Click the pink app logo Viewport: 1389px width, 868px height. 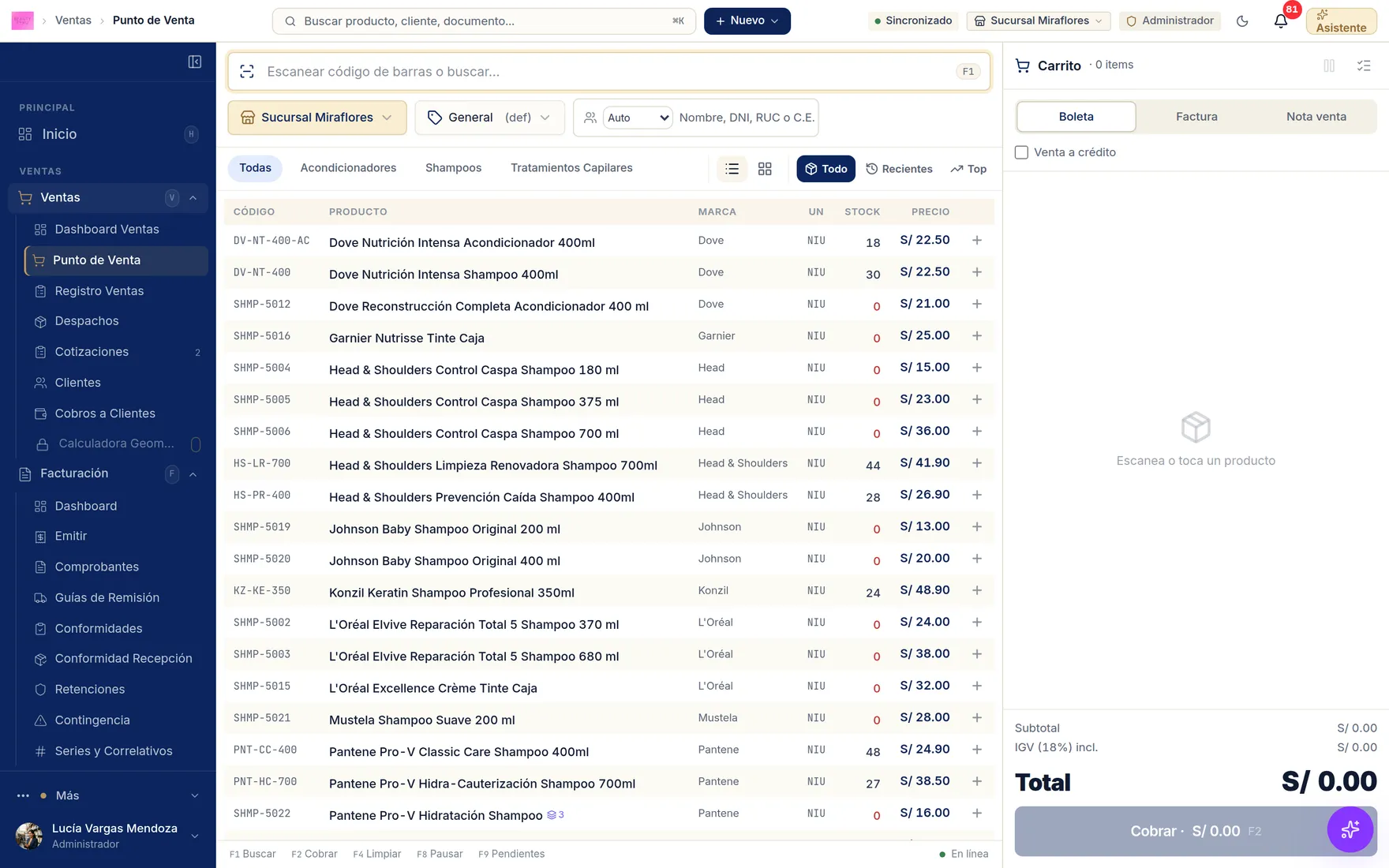coord(23,21)
